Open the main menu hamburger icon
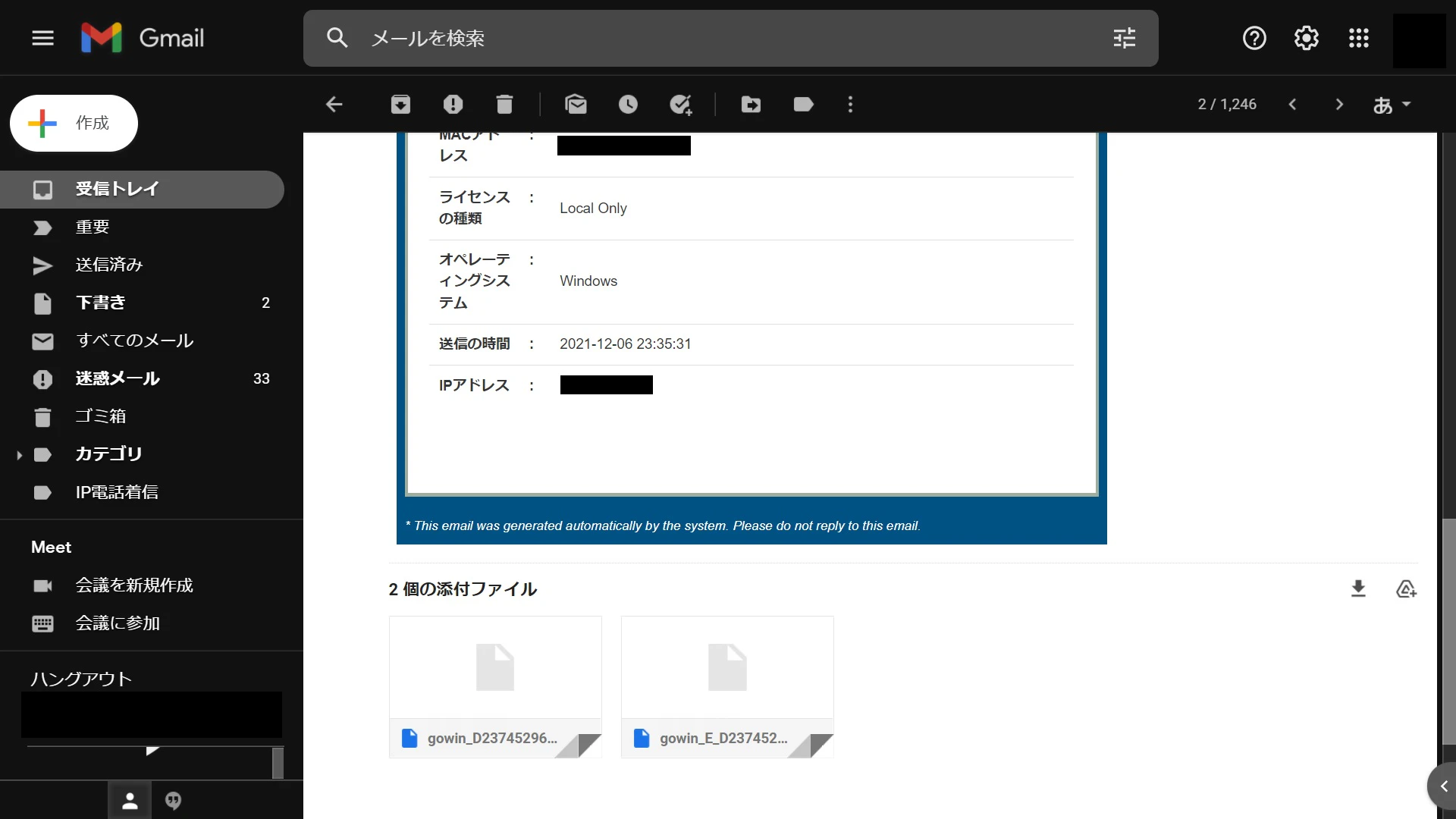The width and height of the screenshot is (1456, 819). 43,38
